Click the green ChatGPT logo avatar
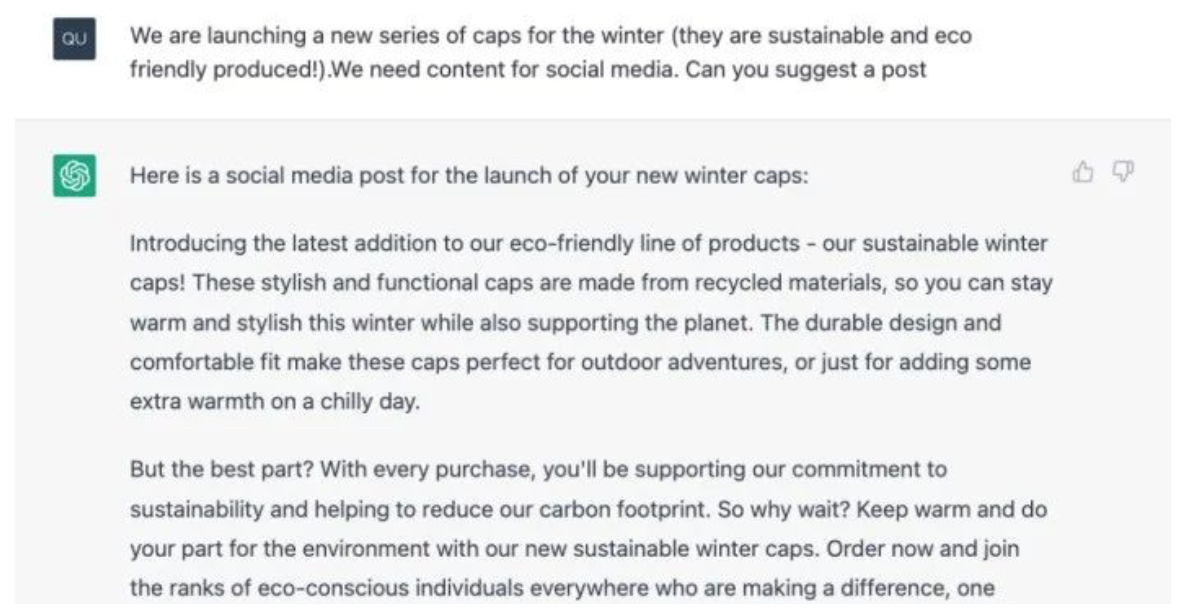Screen dimensions: 1186x612 pyautogui.click(x=74, y=176)
